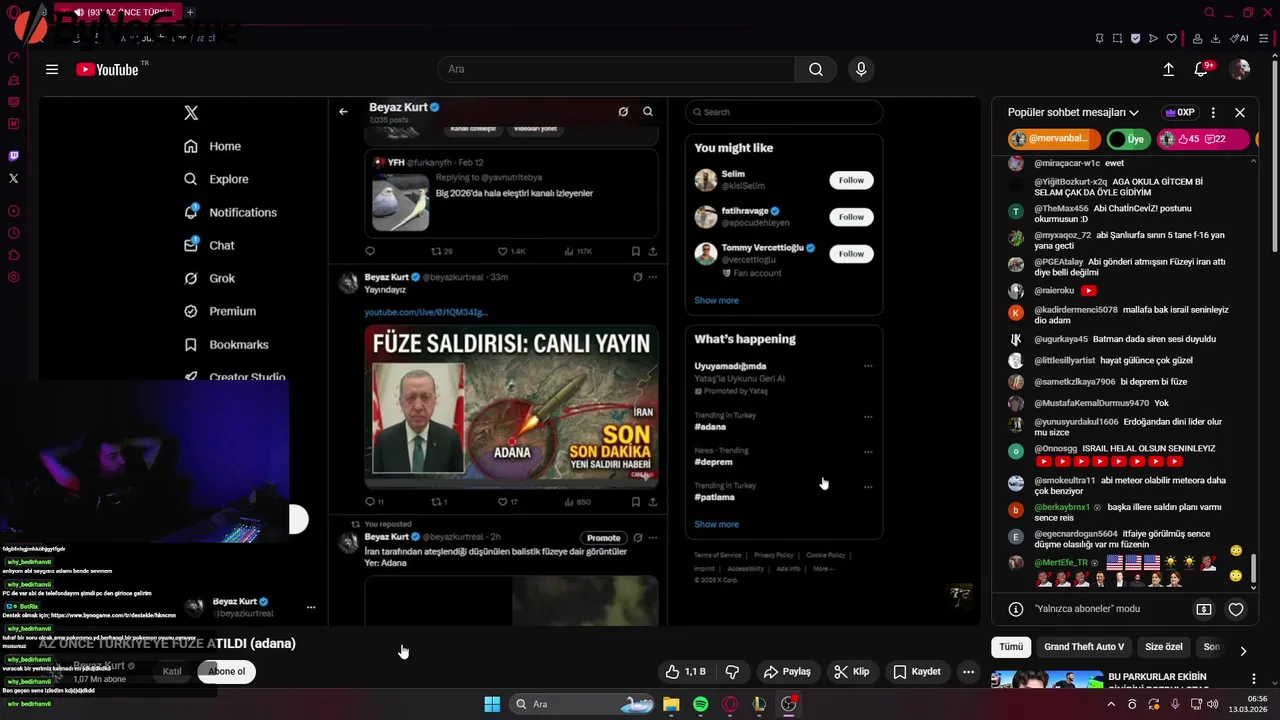
Task: Submit search with the magnifier button
Action: 816,69
